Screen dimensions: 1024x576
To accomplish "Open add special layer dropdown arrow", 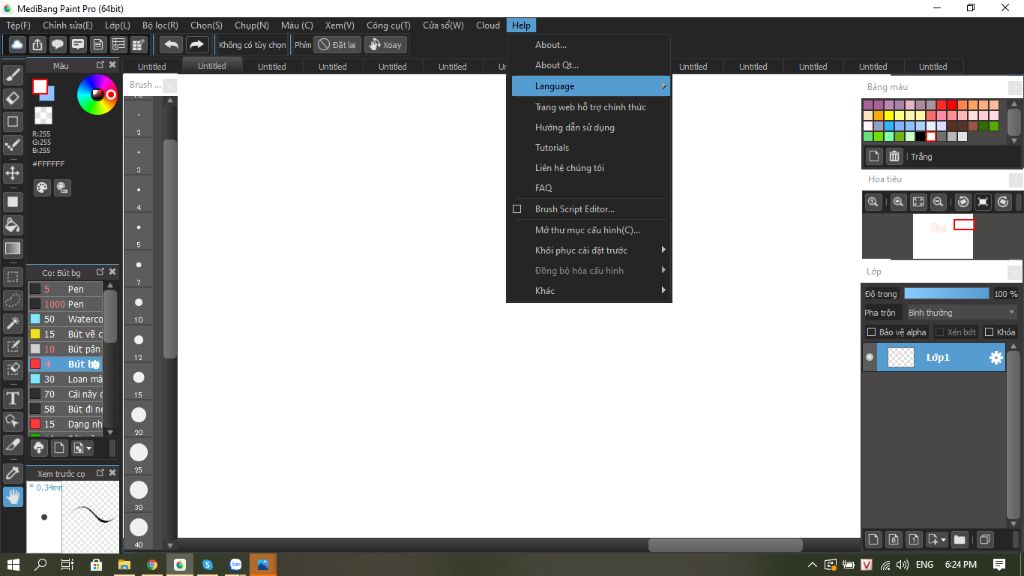I will [x=936, y=539].
